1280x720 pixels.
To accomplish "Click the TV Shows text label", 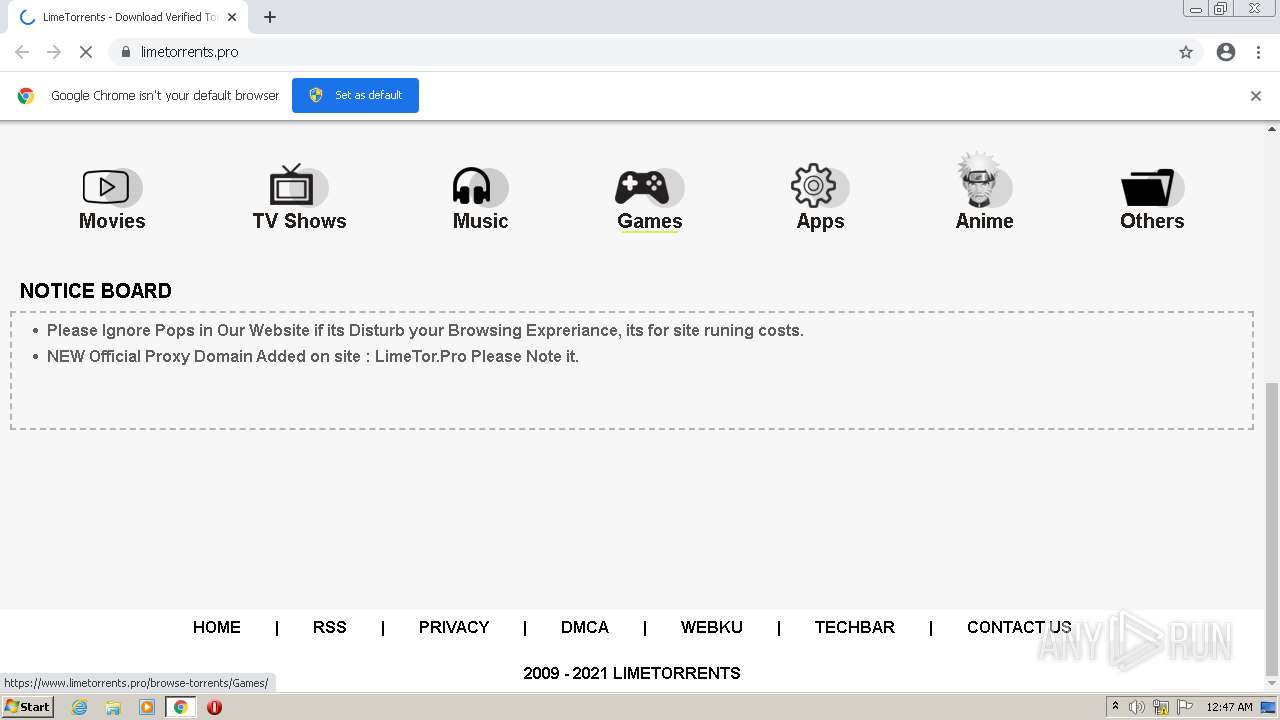I will coord(299,221).
